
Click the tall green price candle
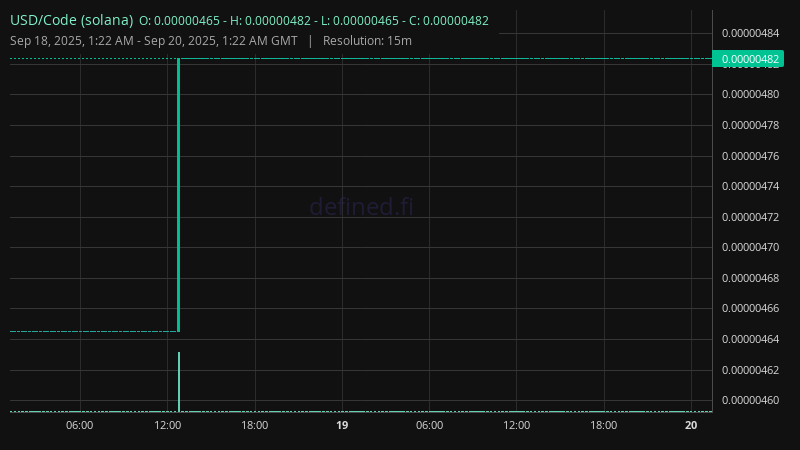click(179, 195)
